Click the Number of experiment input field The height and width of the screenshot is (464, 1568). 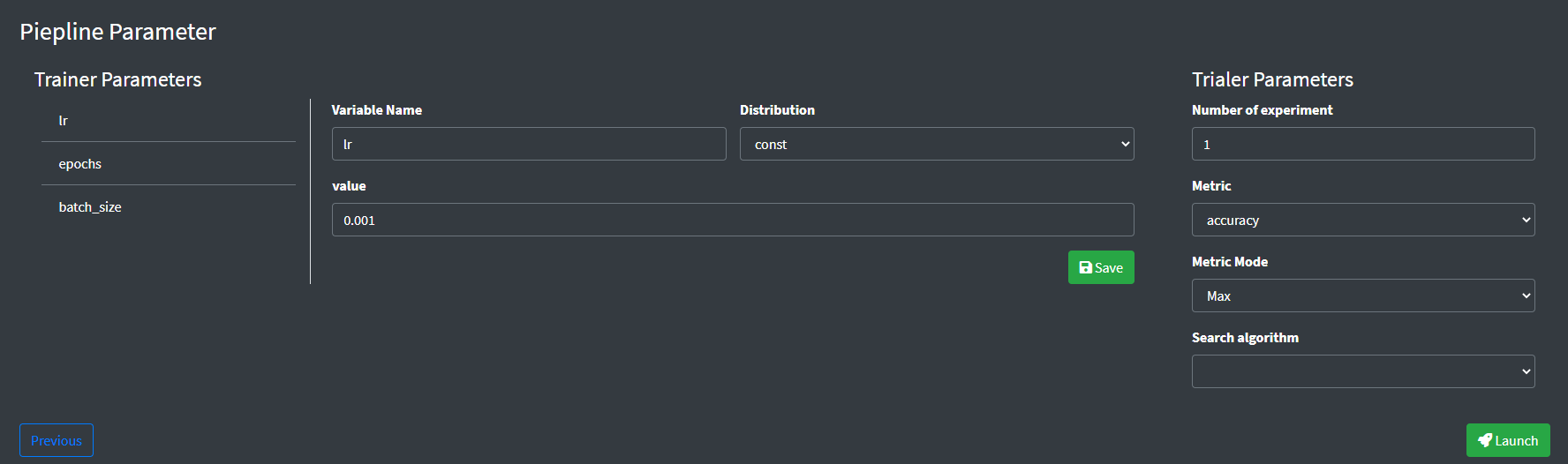point(1363,144)
